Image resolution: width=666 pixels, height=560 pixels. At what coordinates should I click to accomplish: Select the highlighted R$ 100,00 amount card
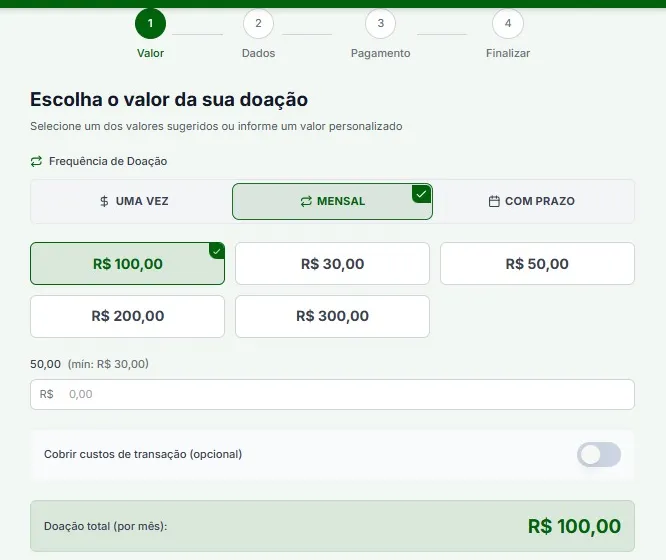point(127,263)
